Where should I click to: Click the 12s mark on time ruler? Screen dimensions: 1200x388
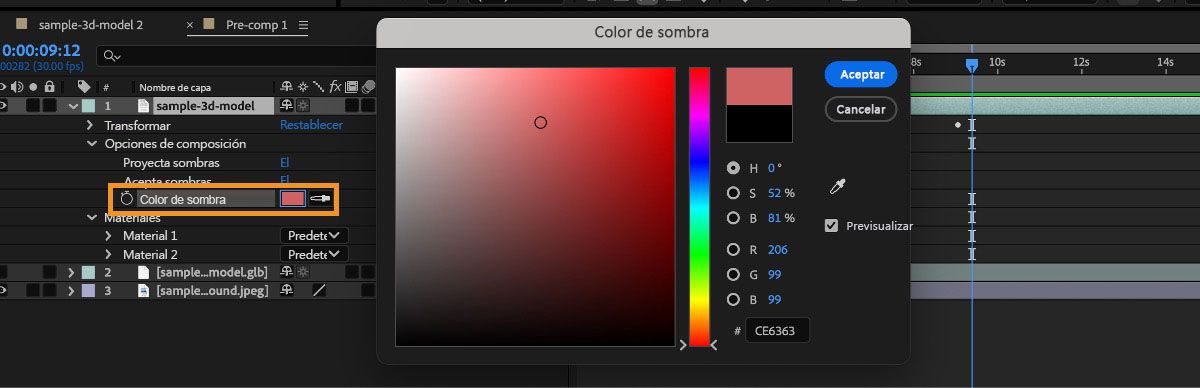point(1081,62)
